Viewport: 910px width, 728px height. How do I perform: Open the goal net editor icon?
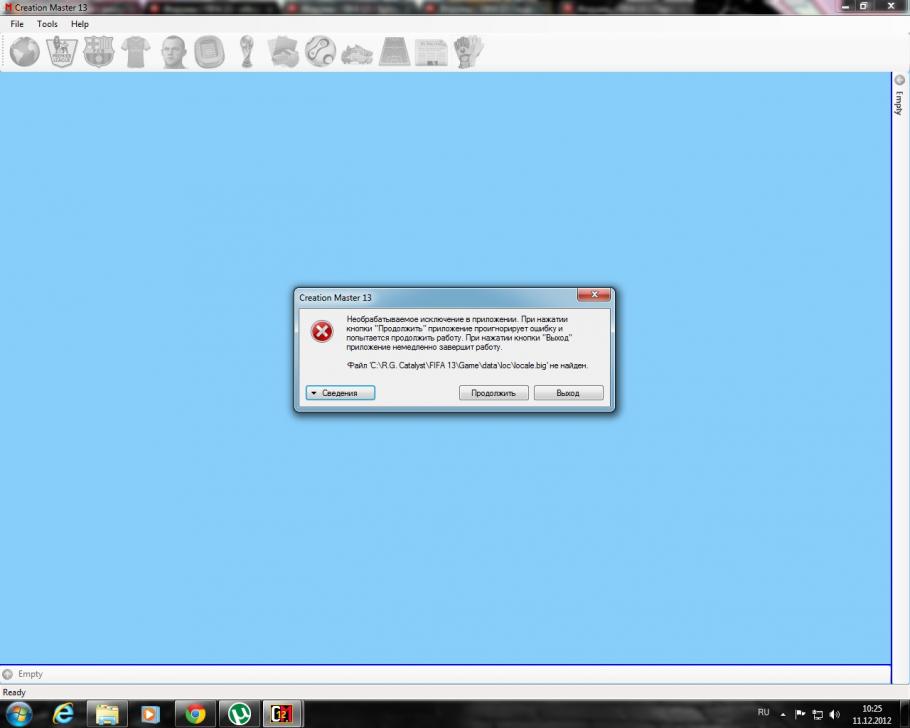point(395,52)
